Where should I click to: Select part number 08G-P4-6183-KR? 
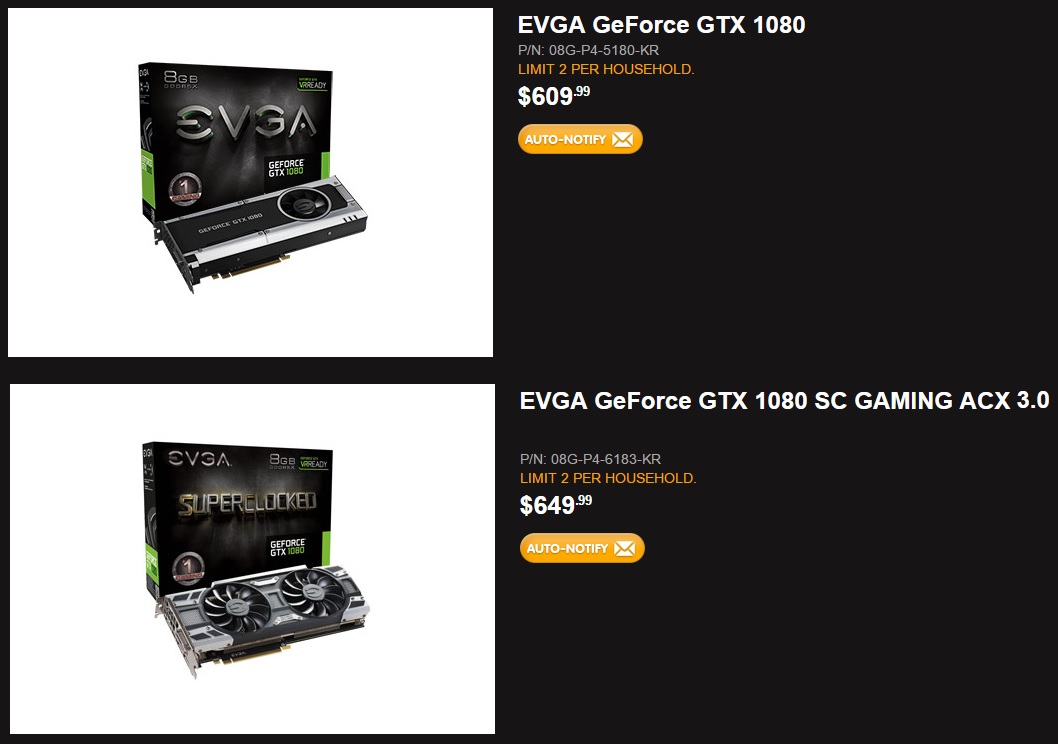(x=590, y=459)
